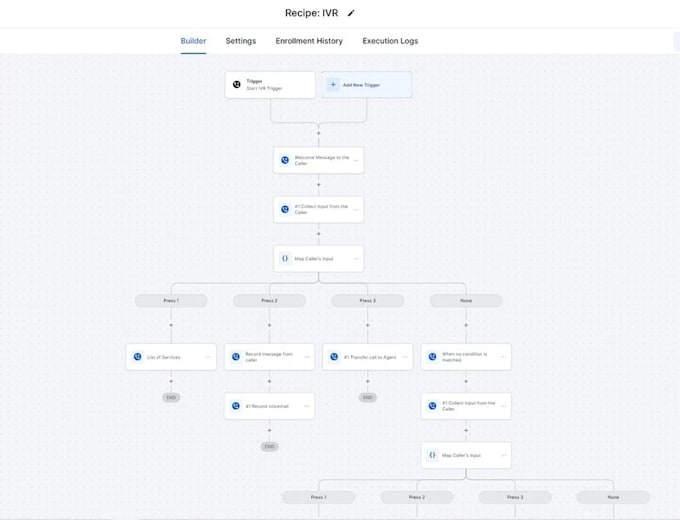Add a step above Transfer call to Agent
The image size is (680, 520).
[x=368, y=325]
